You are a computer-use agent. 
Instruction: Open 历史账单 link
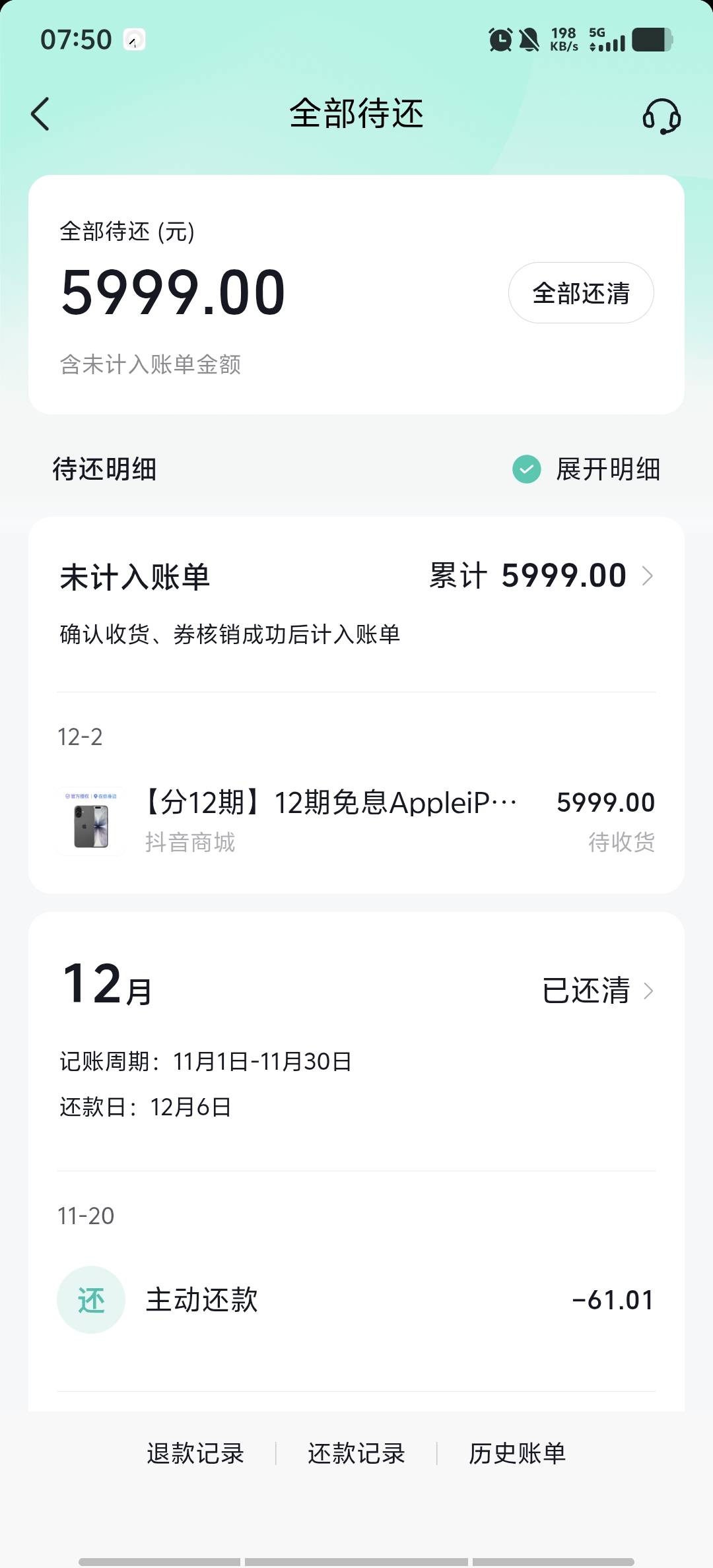point(518,1453)
